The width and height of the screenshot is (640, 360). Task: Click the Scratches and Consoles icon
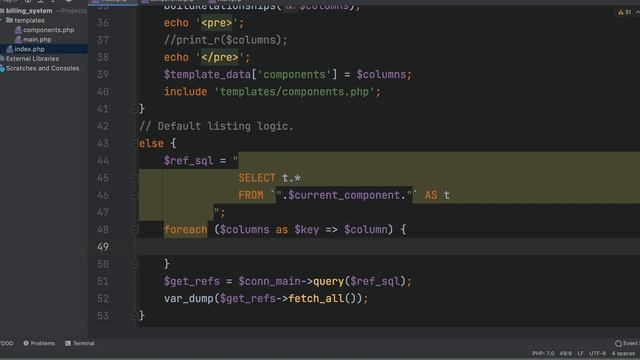click(x=2, y=69)
